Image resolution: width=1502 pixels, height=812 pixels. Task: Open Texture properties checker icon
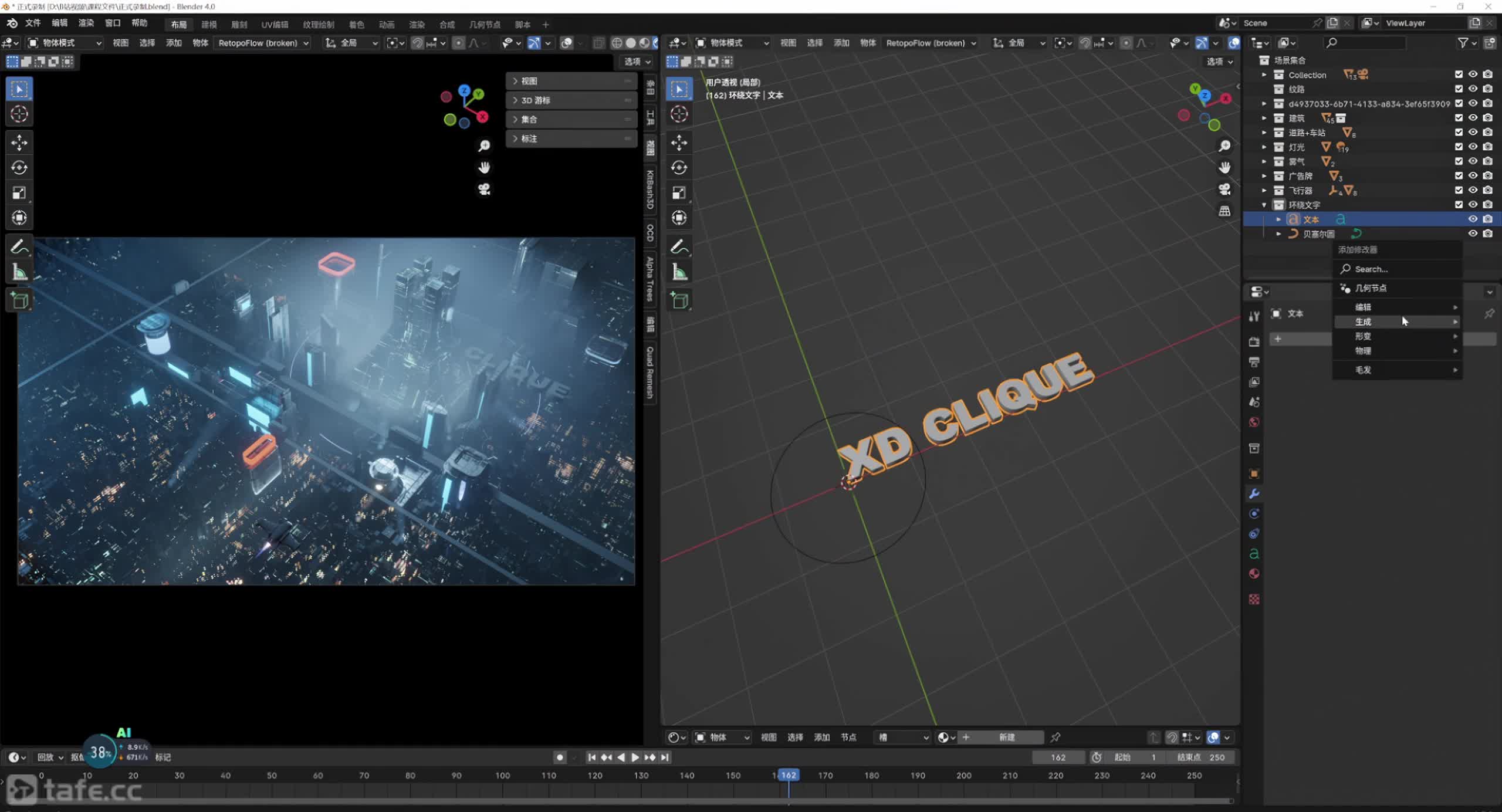click(1254, 599)
